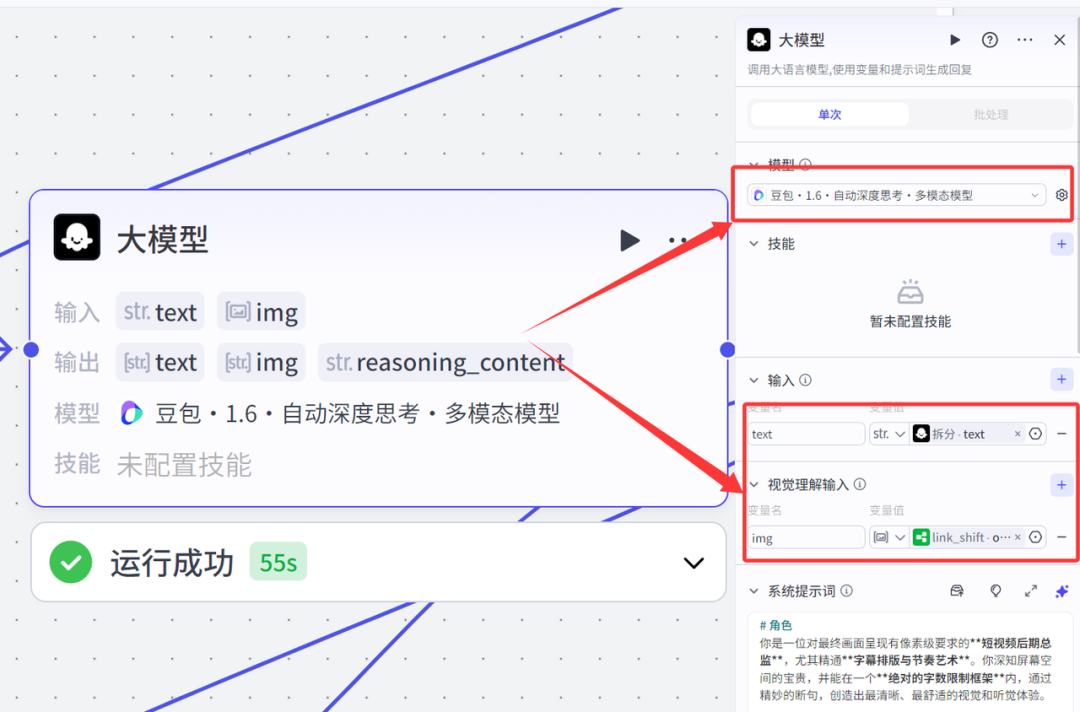Open the three-dot menu in panel header
The image size is (1080, 712).
[1025, 40]
